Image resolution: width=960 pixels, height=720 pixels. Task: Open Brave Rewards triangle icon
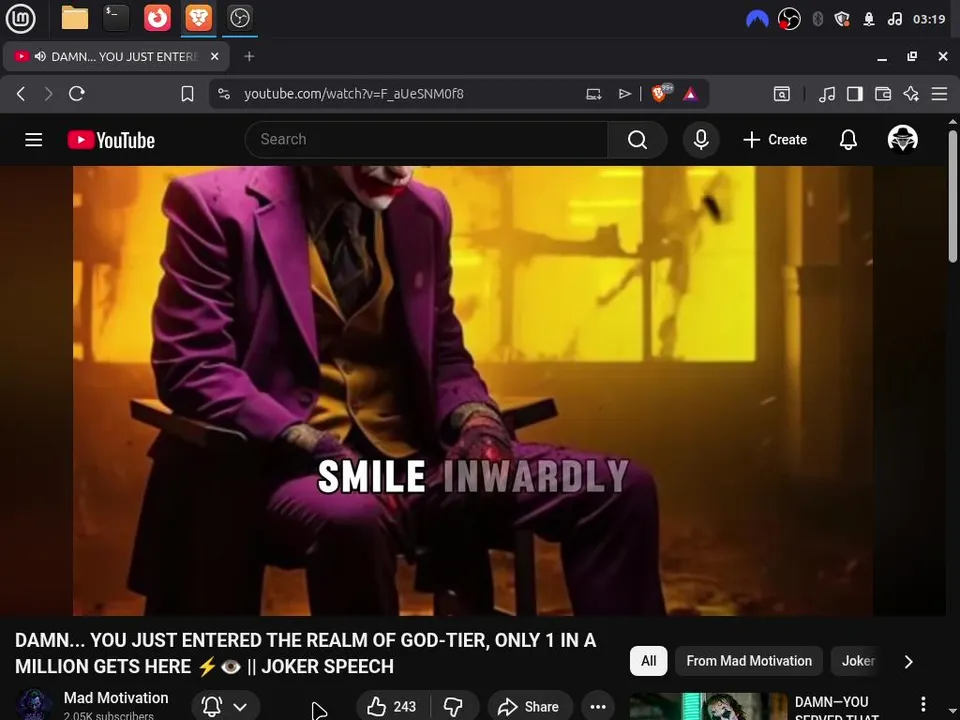(690, 94)
